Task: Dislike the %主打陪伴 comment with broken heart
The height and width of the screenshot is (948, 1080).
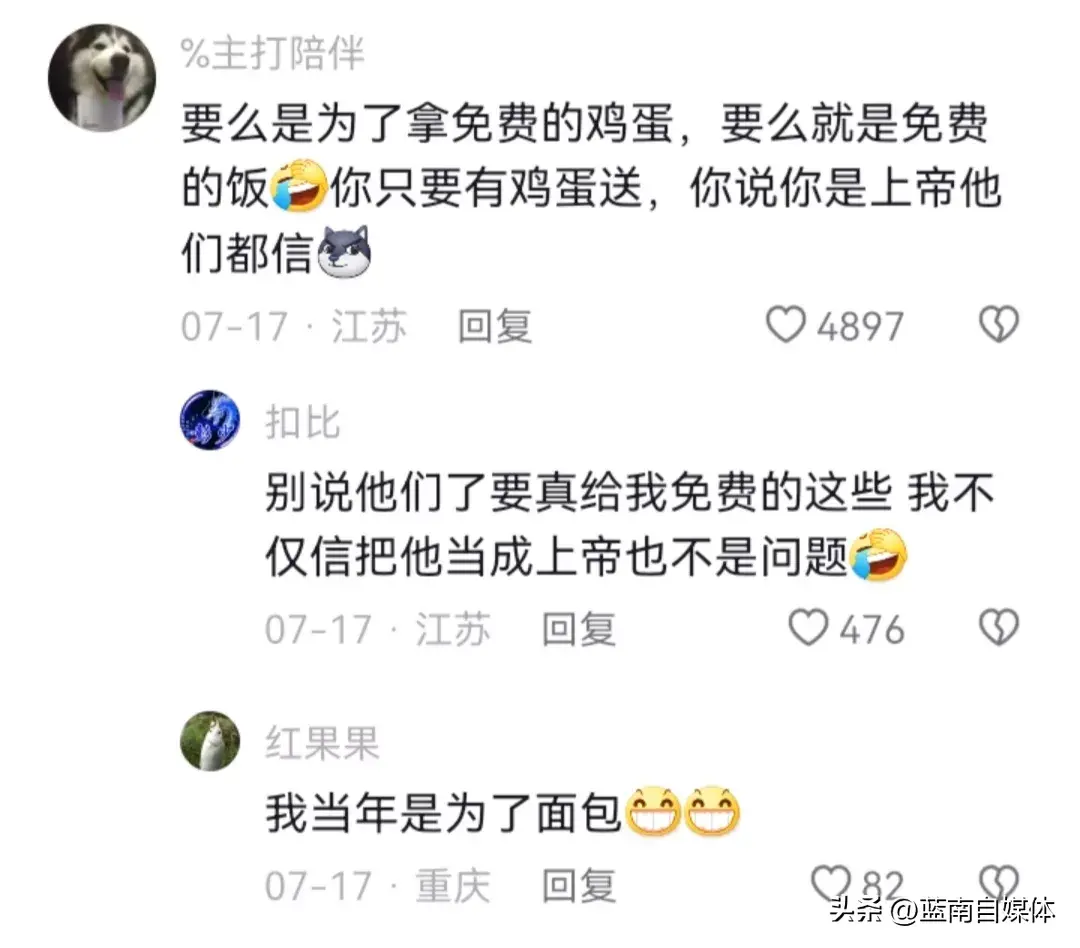Action: [998, 324]
